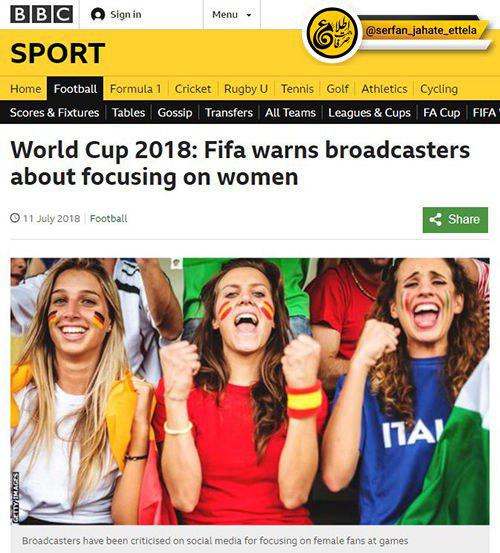The width and height of the screenshot is (500, 553).
Task: Click the share icon in the green button
Action: [435, 219]
